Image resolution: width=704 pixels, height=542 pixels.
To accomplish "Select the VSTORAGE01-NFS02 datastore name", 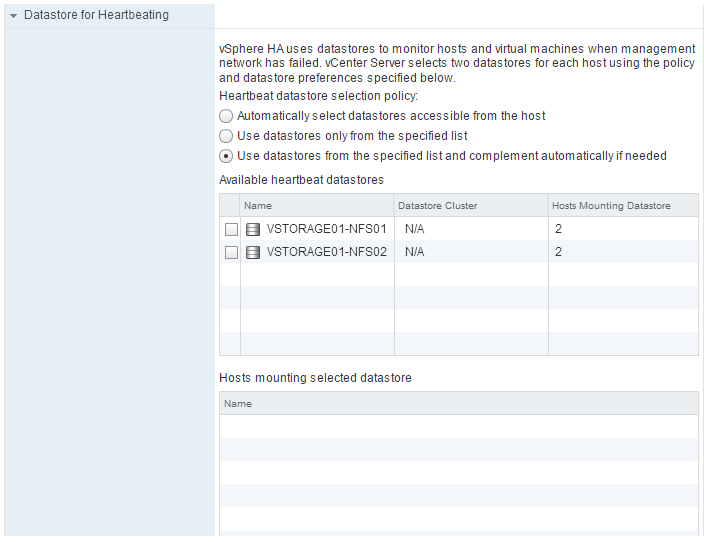I will tap(326, 252).
